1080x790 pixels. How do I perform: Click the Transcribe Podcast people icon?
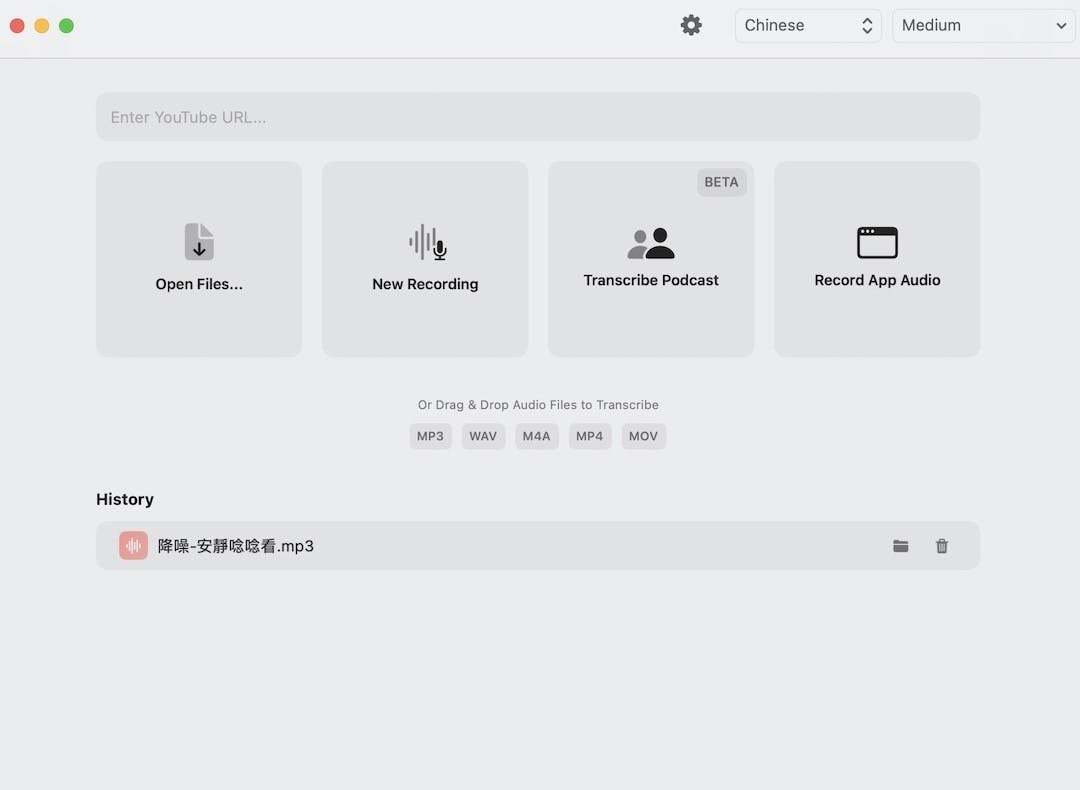point(651,242)
